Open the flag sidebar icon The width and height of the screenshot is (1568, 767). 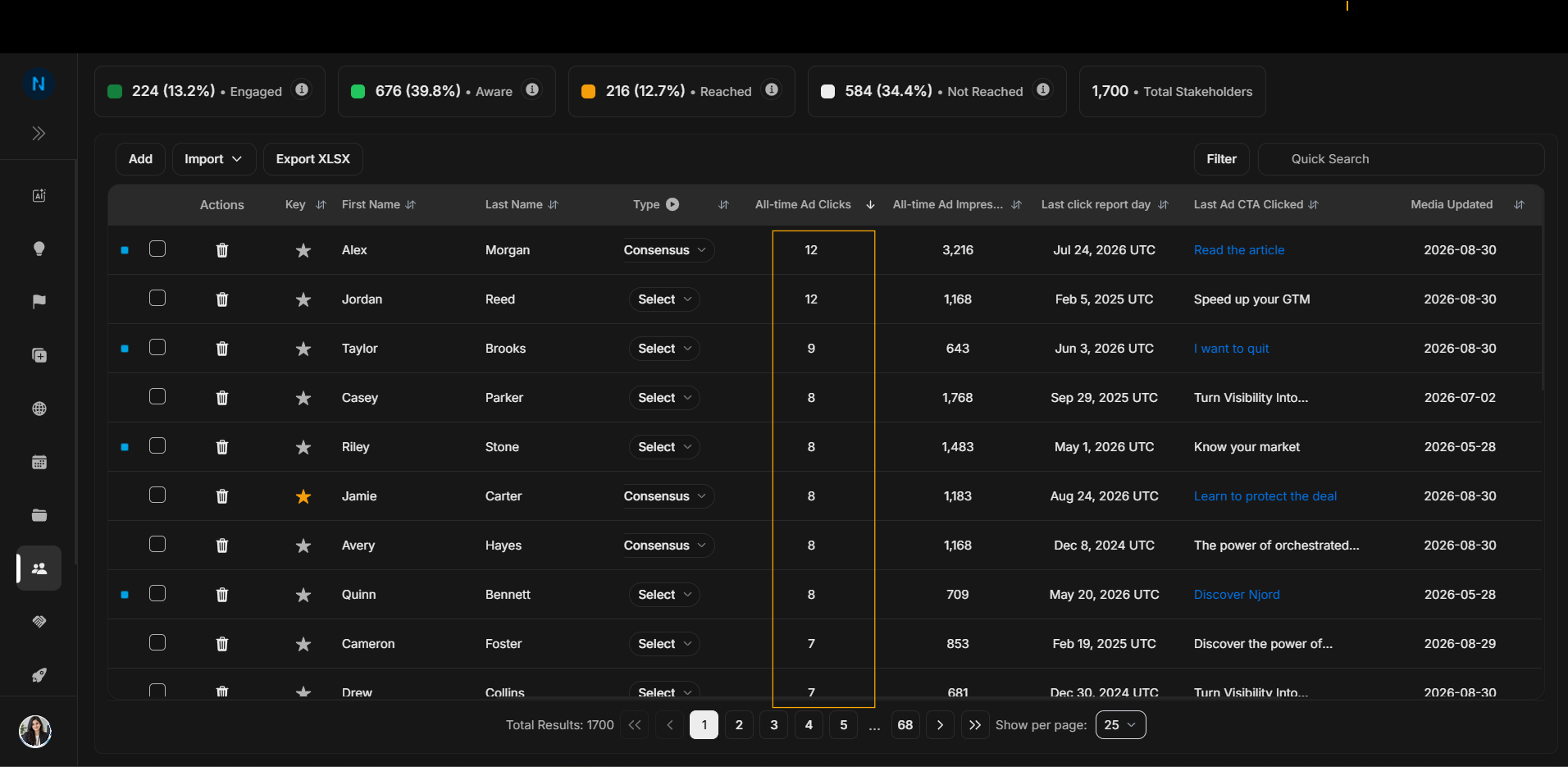pos(39,302)
